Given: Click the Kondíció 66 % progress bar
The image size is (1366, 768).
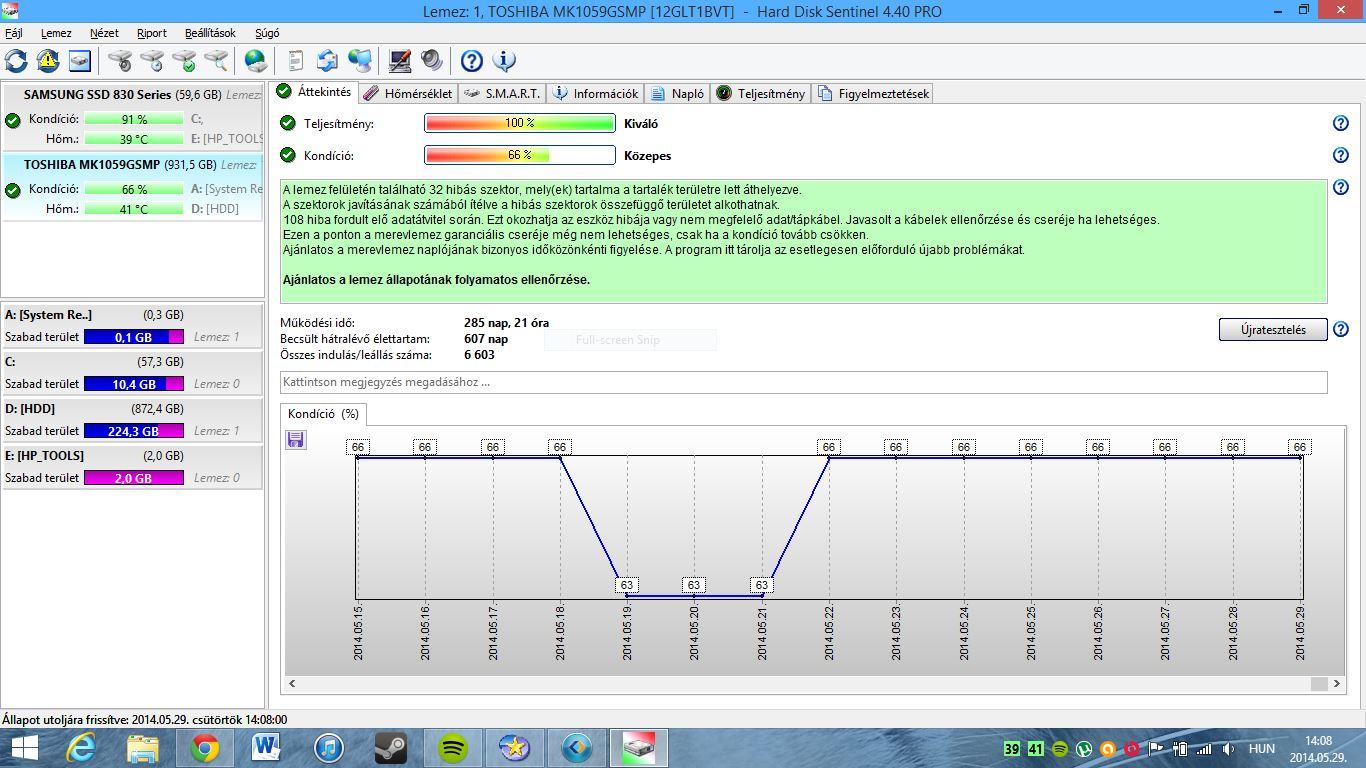Looking at the screenshot, I should 520,155.
